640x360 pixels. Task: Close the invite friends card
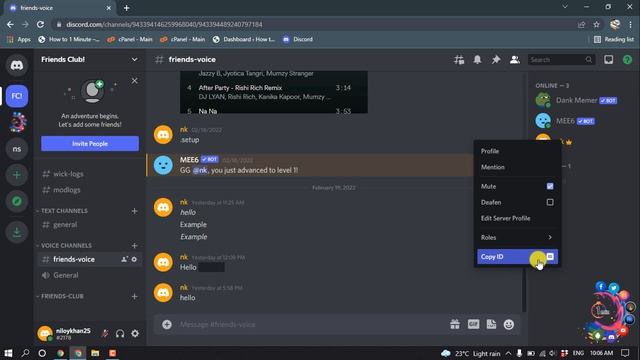pos(135,81)
